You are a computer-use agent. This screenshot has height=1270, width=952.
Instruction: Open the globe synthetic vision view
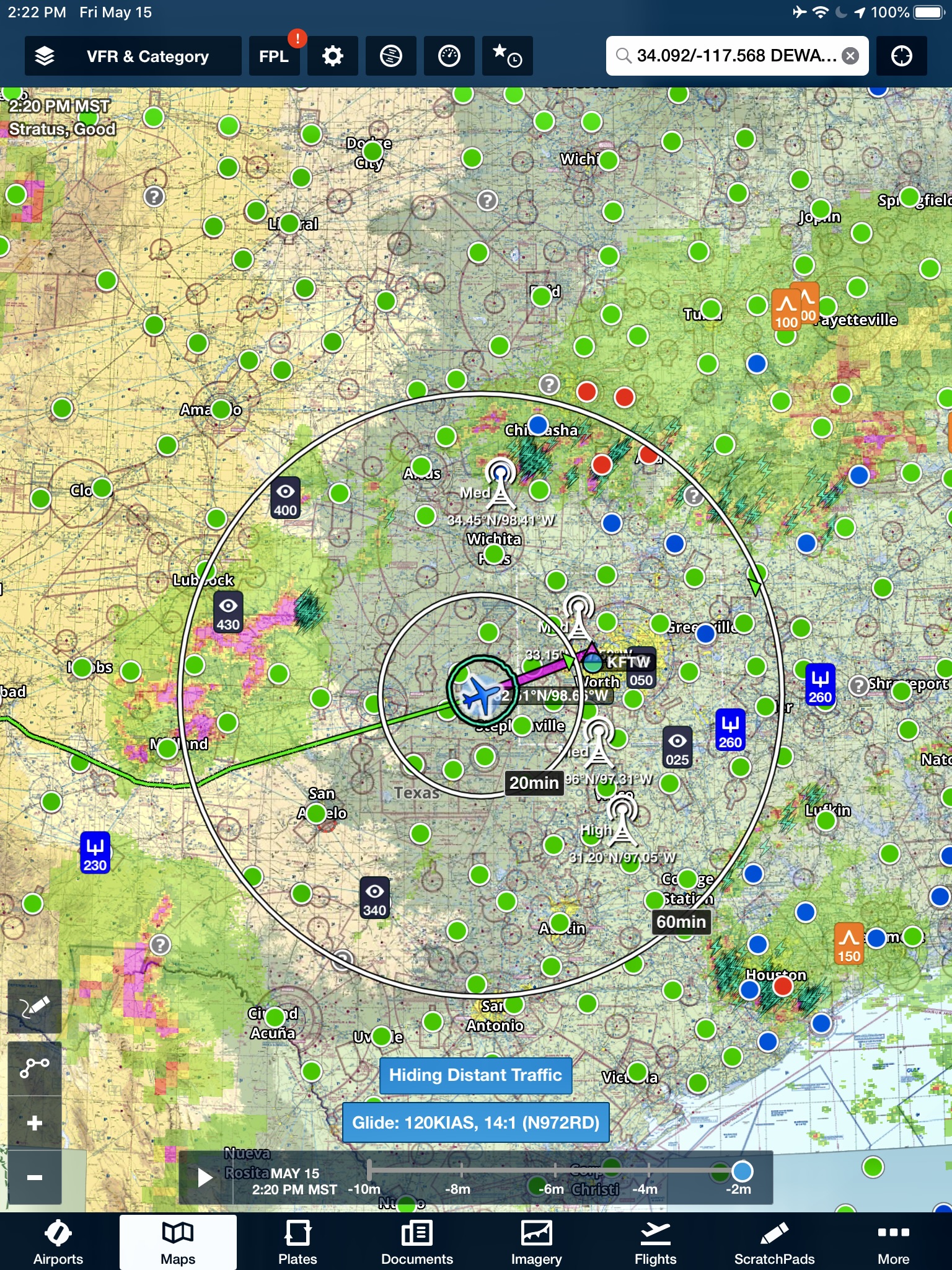click(x=390, y=56)
